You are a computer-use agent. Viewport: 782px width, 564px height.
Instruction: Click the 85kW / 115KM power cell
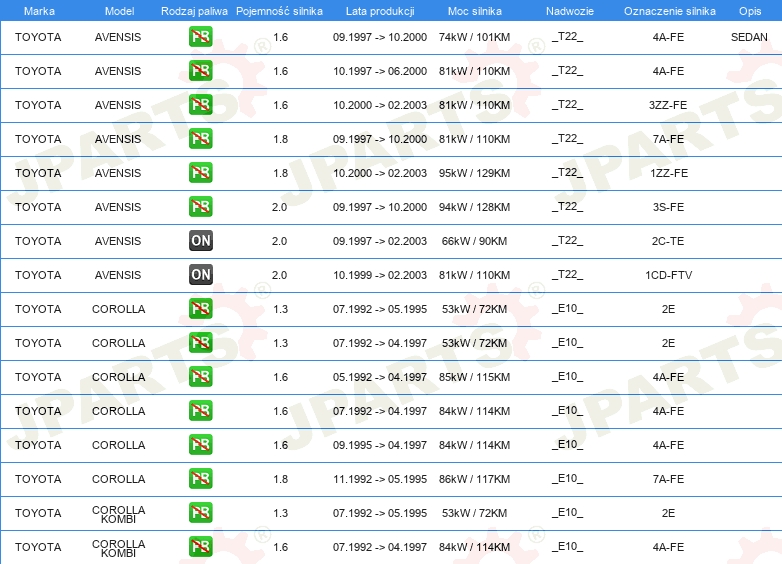click(474, 377)
